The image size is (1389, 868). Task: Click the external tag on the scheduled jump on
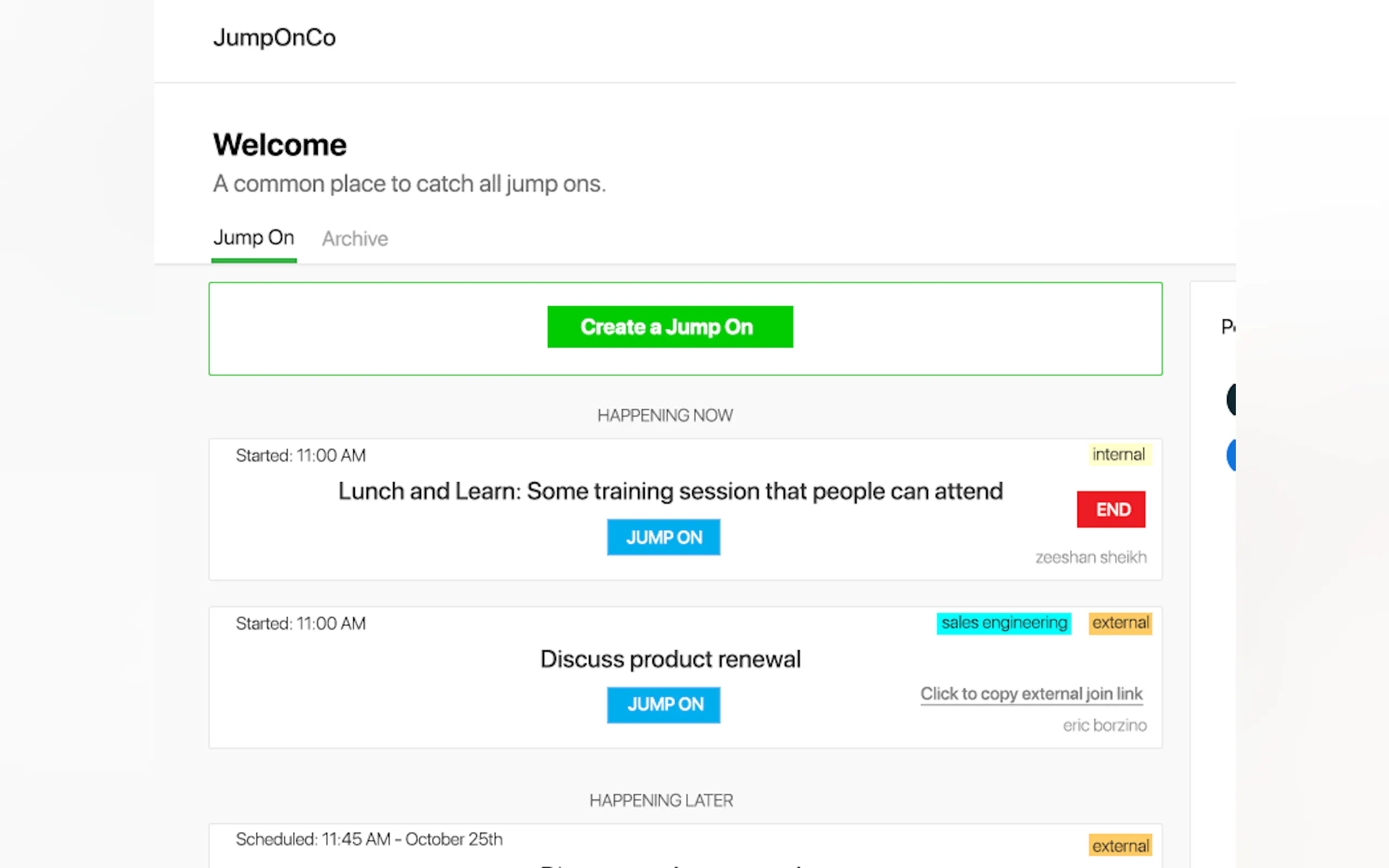pyautogui.click(x=1120, y=846)
